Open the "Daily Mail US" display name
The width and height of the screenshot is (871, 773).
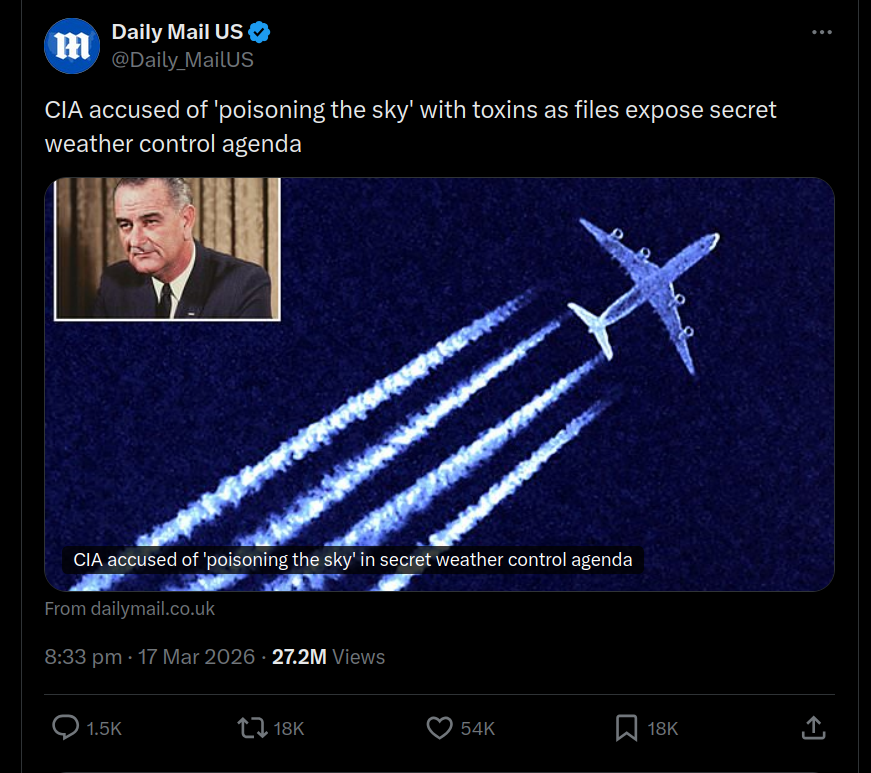[177, 34]
